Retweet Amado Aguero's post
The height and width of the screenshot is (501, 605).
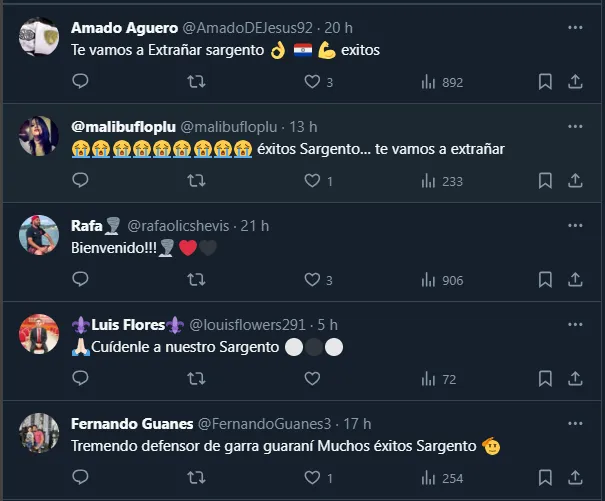pyautogui.click(x=197, y=82)
